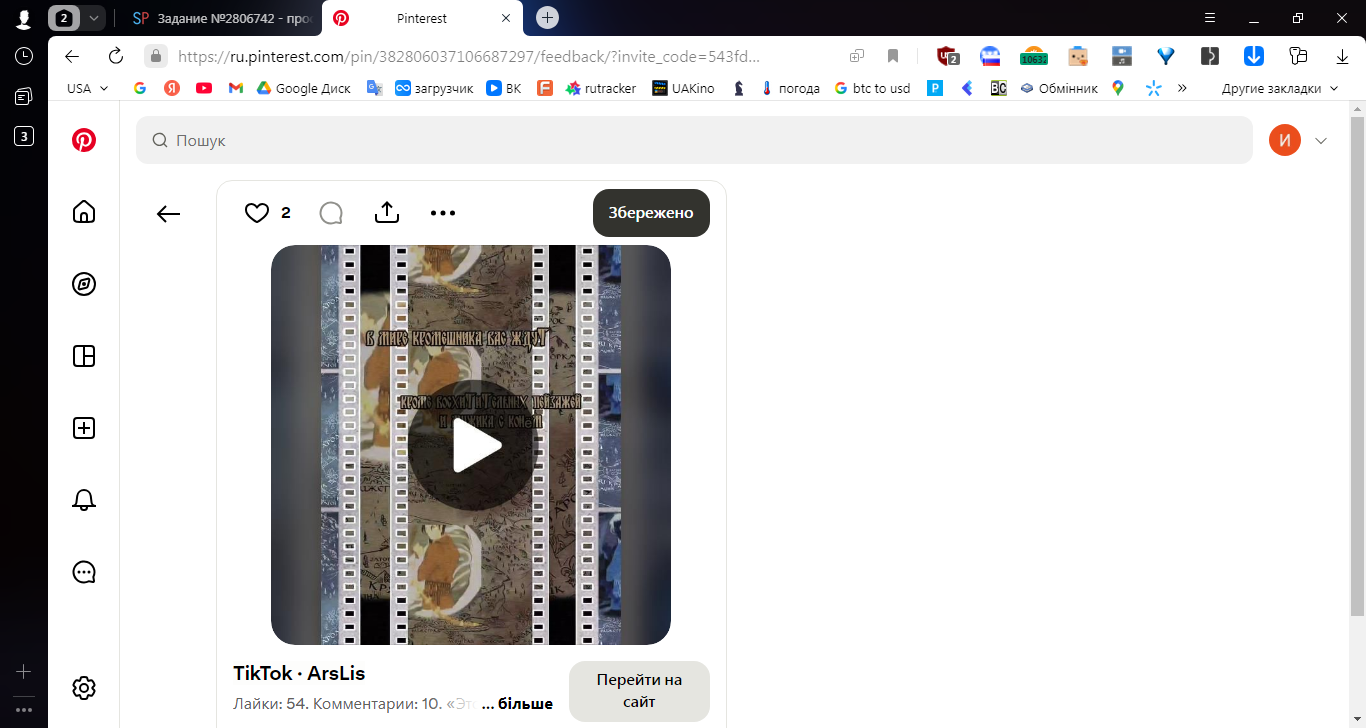This screenshot has width=1366, height=728.
Task: Expand the USA bookmarks folder
Action: pos(88,88)
